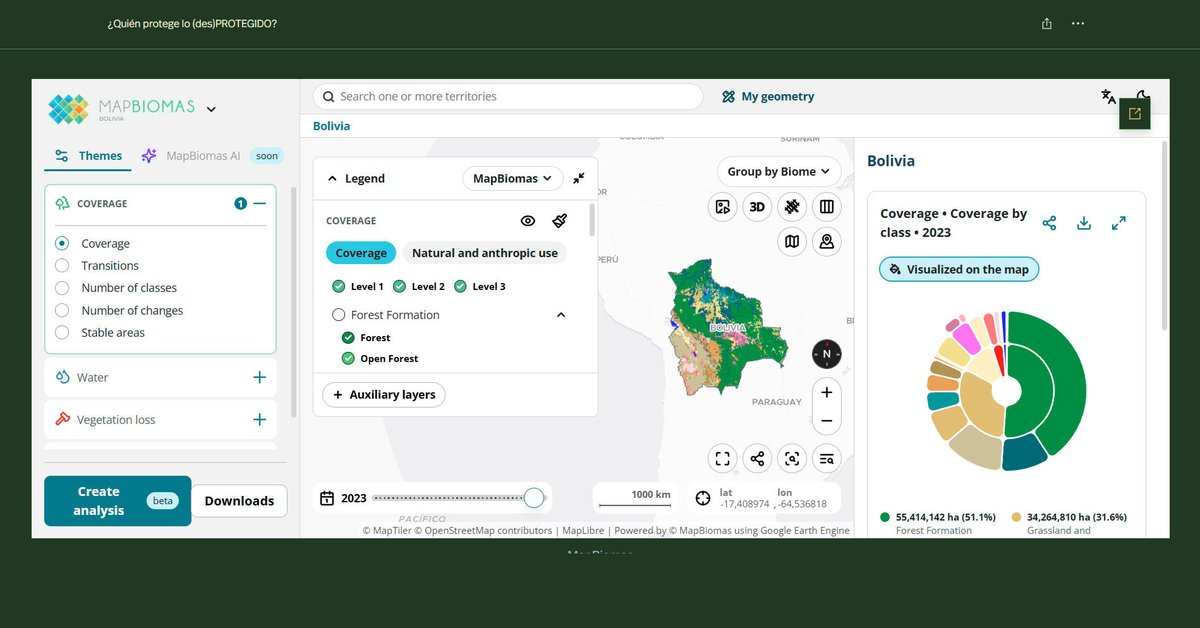The height and width of the screenshot is (628, 1200).
Task: Open the three-dot more options menu
Action: pos(1078,23)
